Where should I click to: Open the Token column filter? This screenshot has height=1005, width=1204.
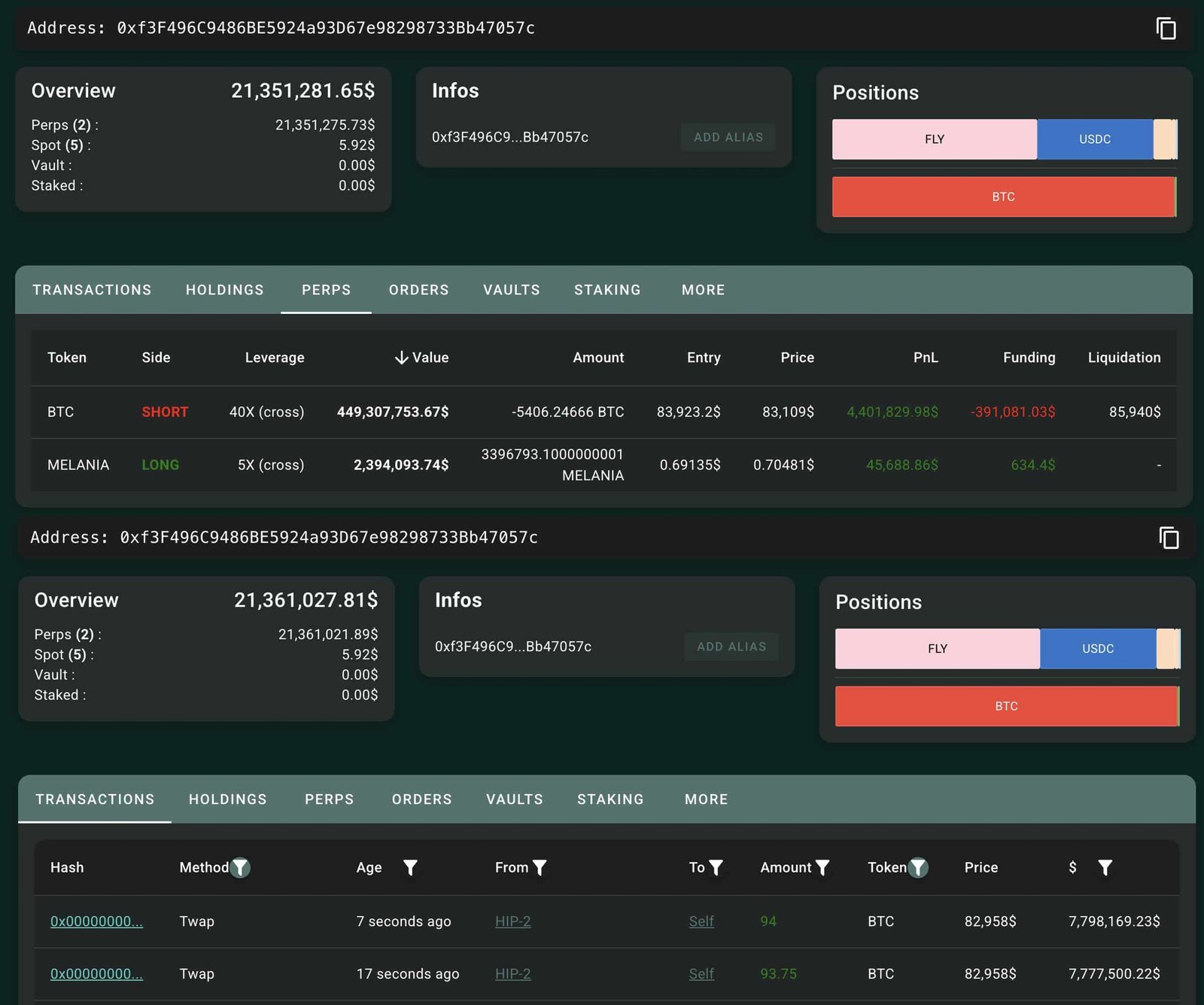(918, 867)
